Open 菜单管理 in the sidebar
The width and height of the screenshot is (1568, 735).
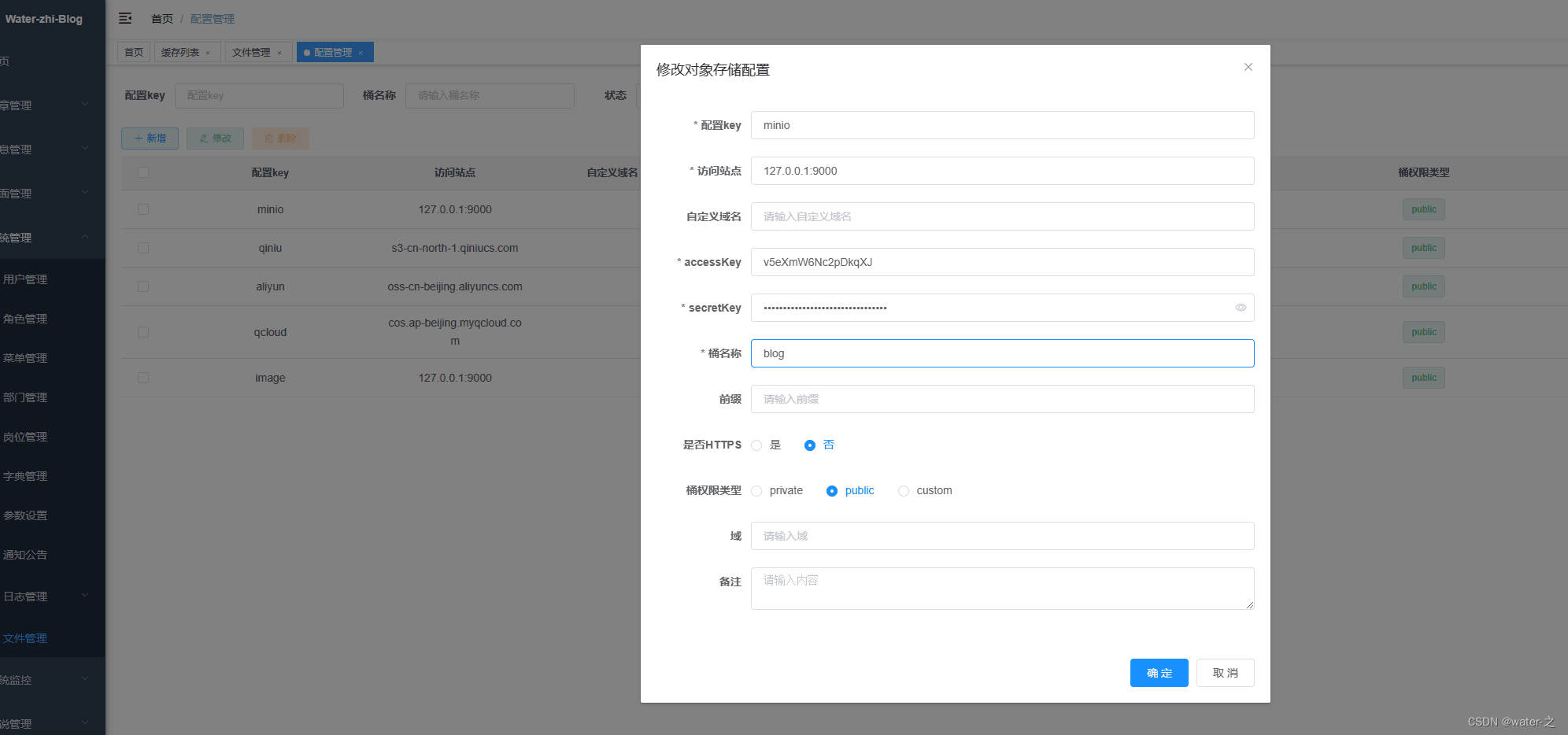(25, 358)
